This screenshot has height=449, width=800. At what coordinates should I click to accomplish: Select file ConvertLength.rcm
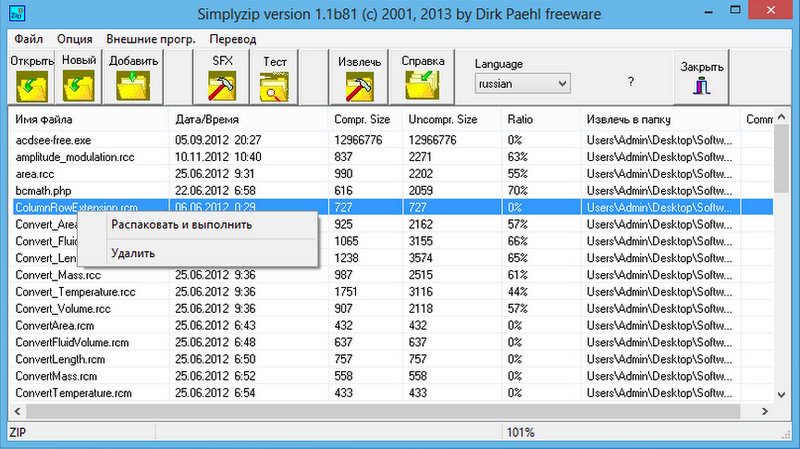click(x=60, y=359)
